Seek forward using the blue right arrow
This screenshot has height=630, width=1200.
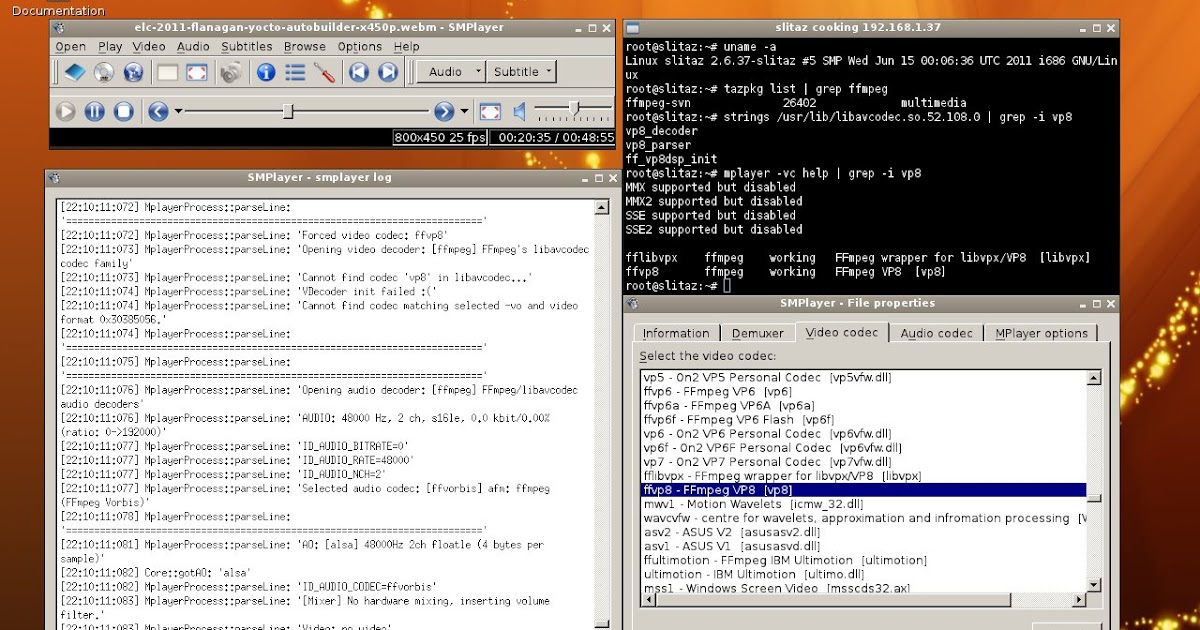pyautogui.click(x=444, y=111)
